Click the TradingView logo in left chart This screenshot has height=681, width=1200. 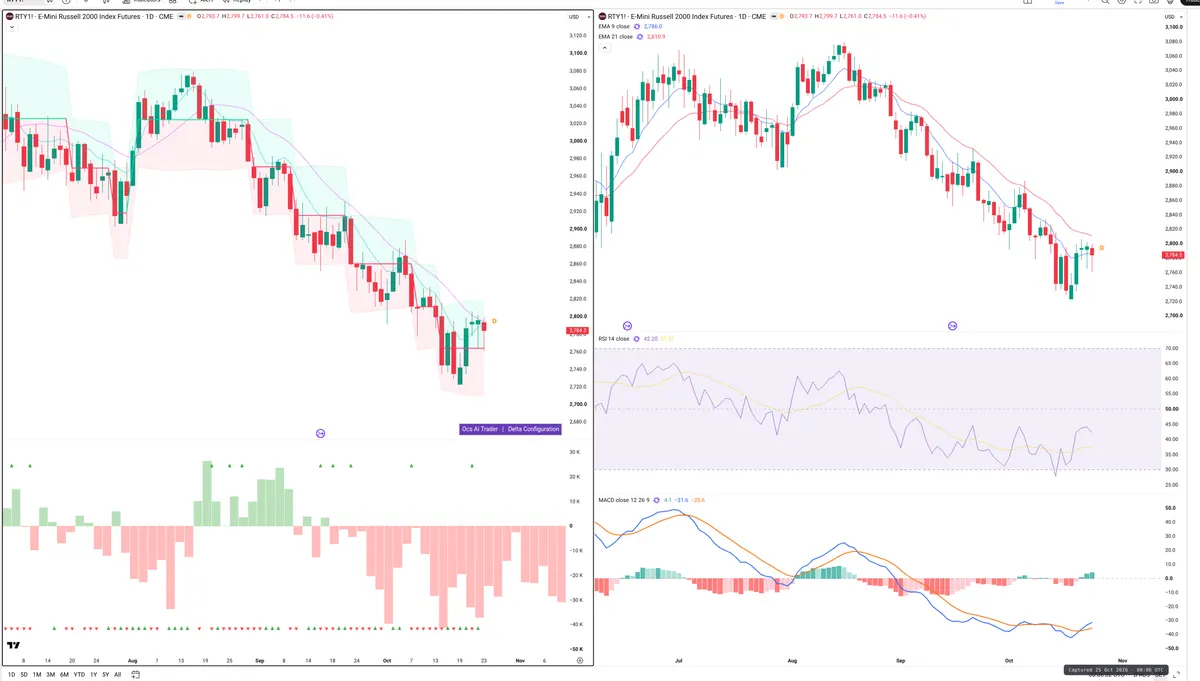14,646
